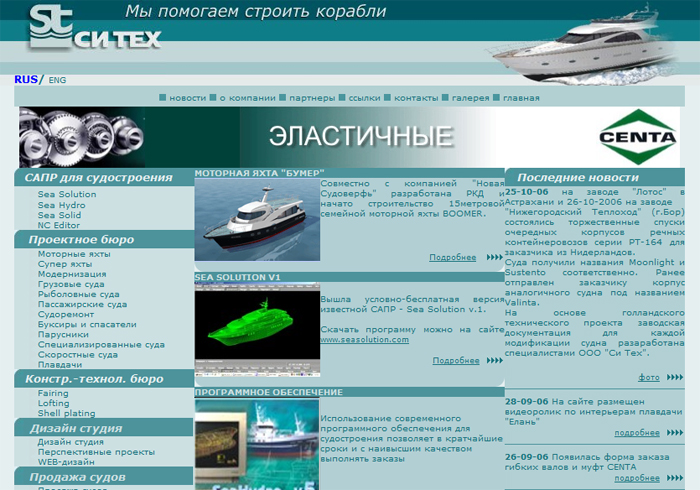Select Модернизация category

[x=72, y=274]
